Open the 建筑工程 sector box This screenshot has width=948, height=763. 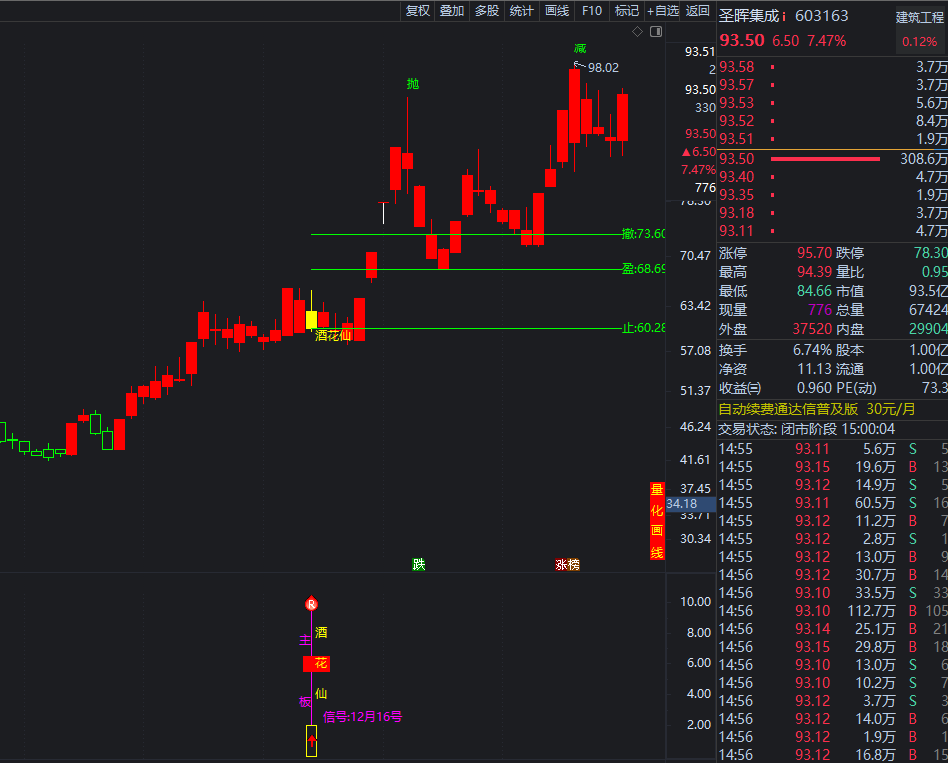[x=920, y=17]
